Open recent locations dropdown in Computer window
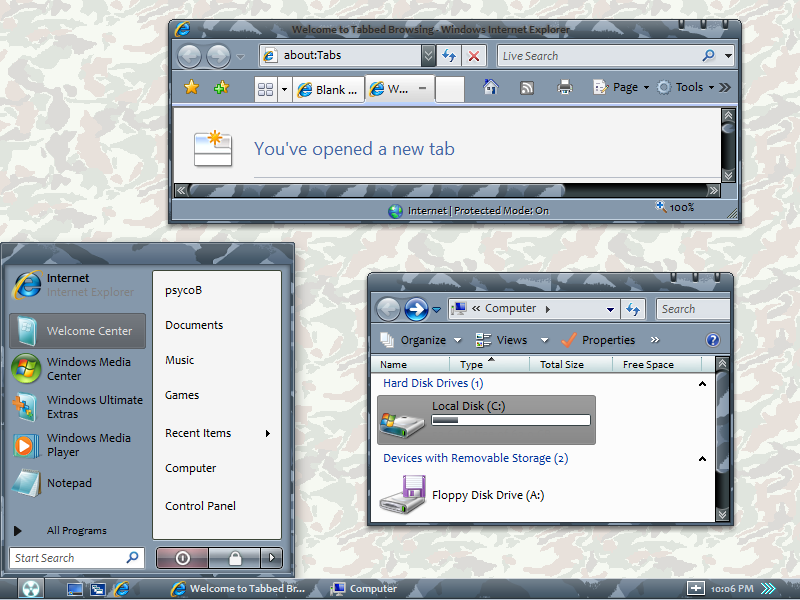800x600 pixels. [x=436, y=309]
